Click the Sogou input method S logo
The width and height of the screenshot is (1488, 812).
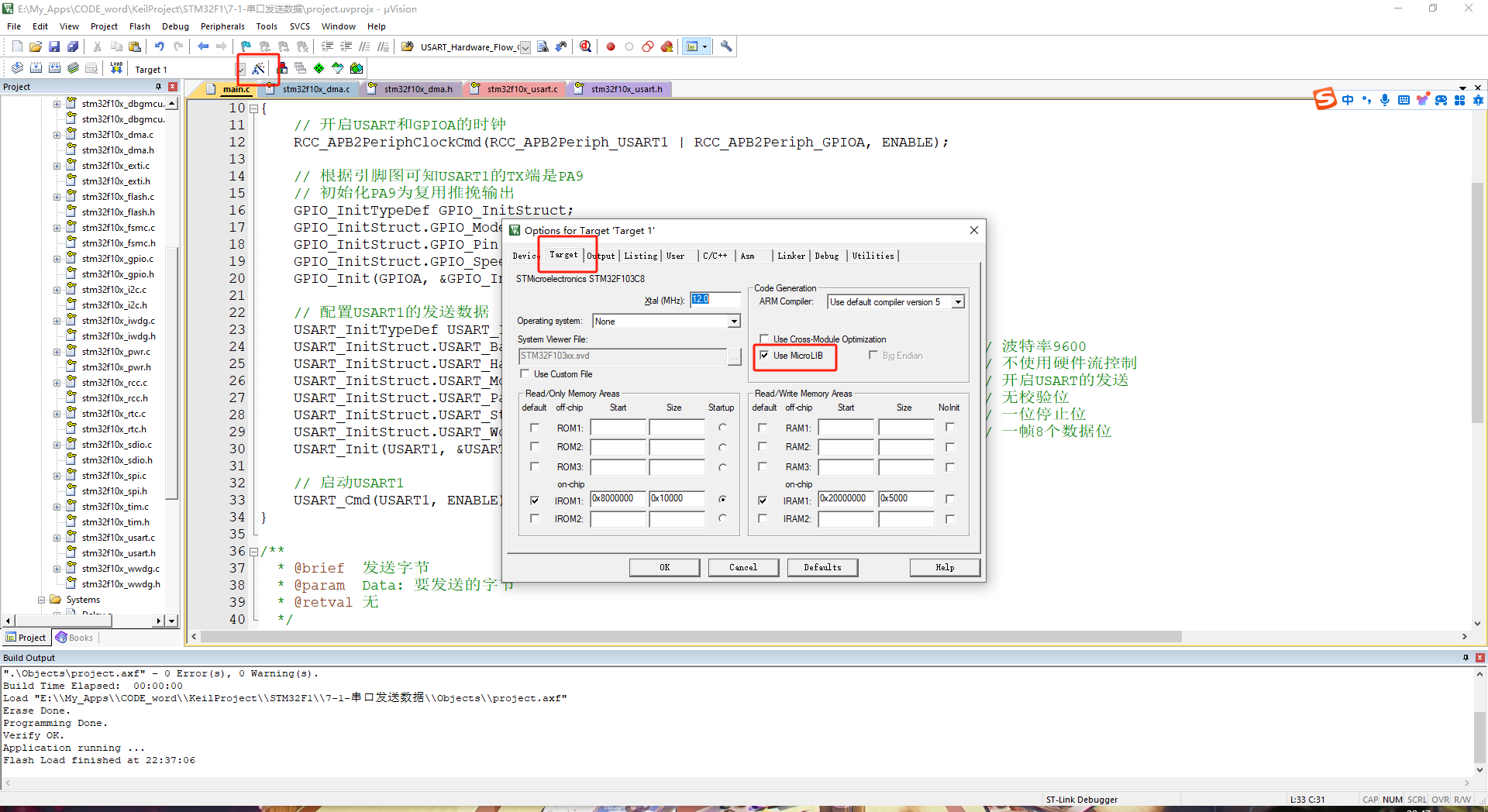(1324, 99)
